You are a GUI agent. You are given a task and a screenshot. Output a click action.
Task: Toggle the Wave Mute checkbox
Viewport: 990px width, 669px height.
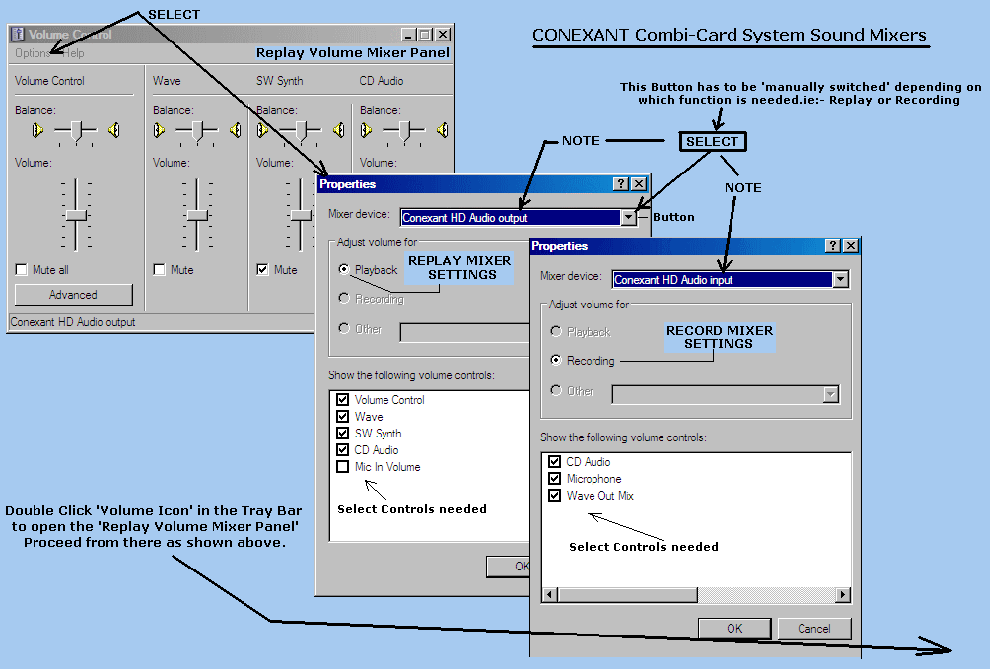click(159, 269)
